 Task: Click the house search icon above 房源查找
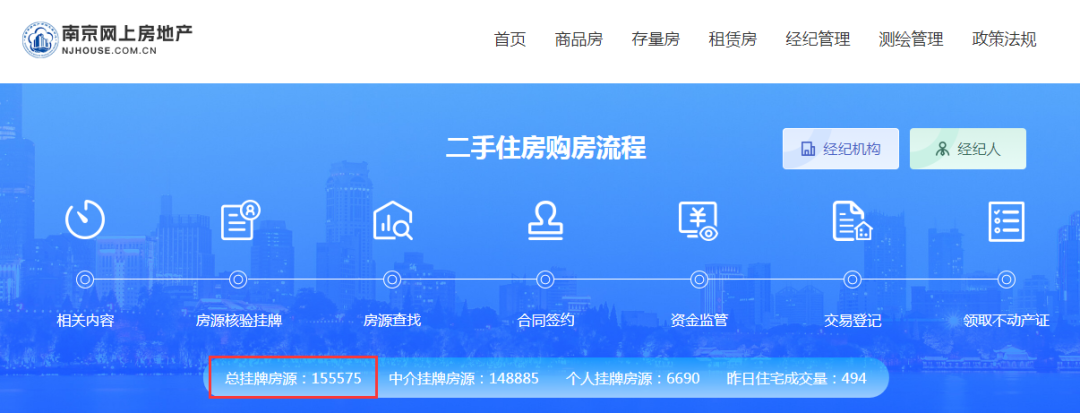tap(393, 220)
